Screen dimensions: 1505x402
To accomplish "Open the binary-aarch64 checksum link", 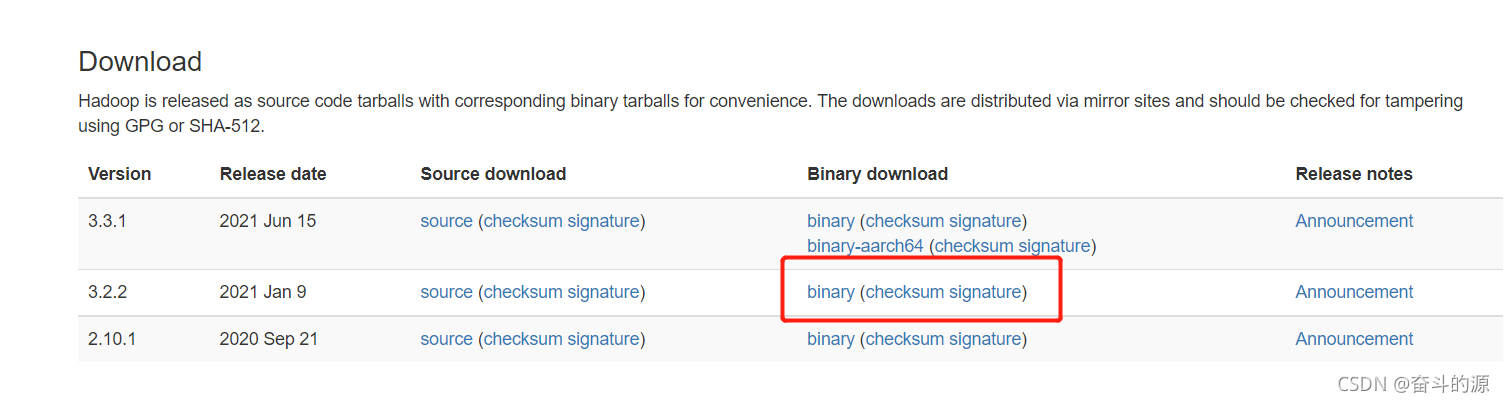I will point(973,246).
